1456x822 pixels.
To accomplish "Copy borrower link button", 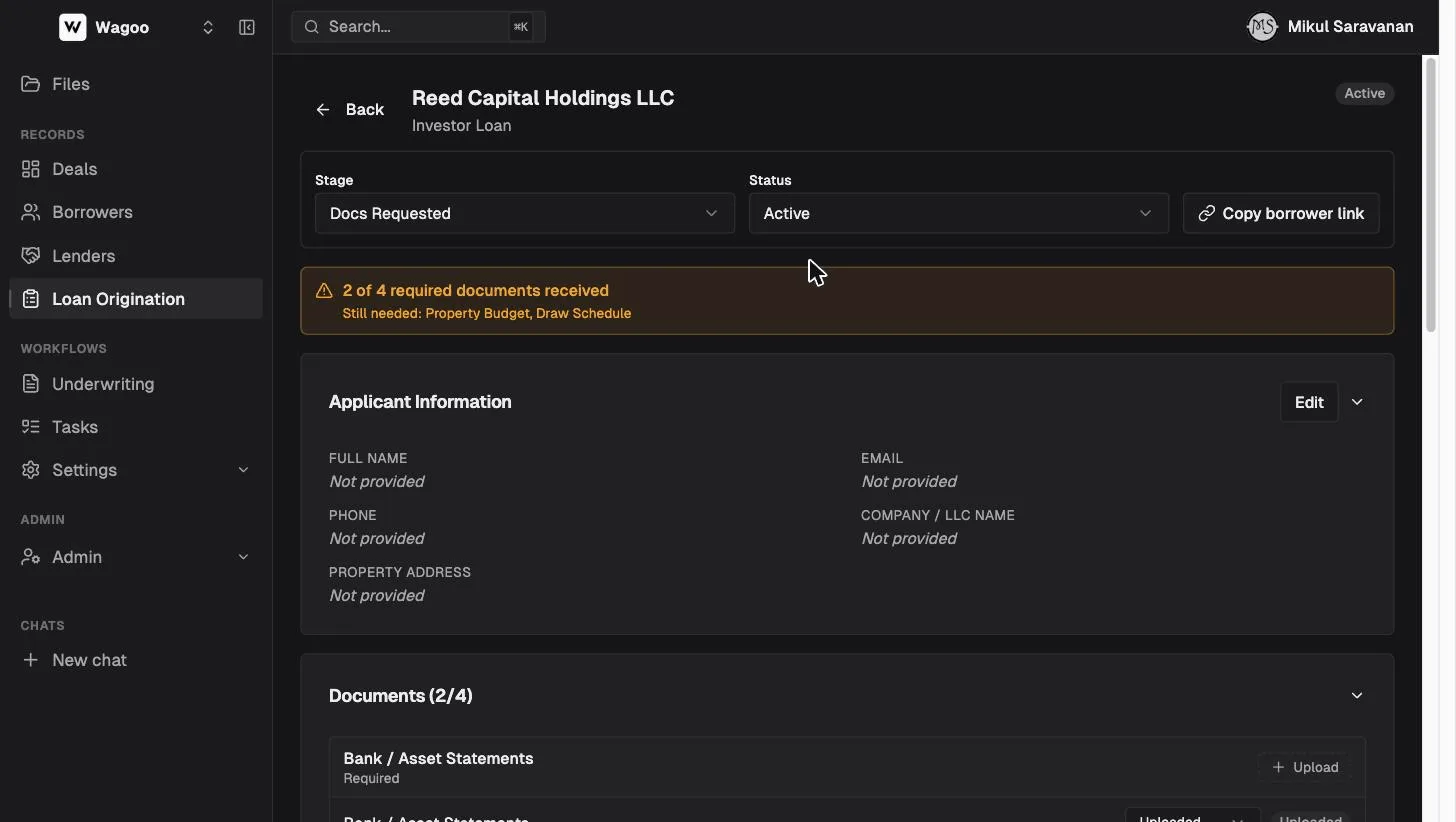I will [1281, 213].
